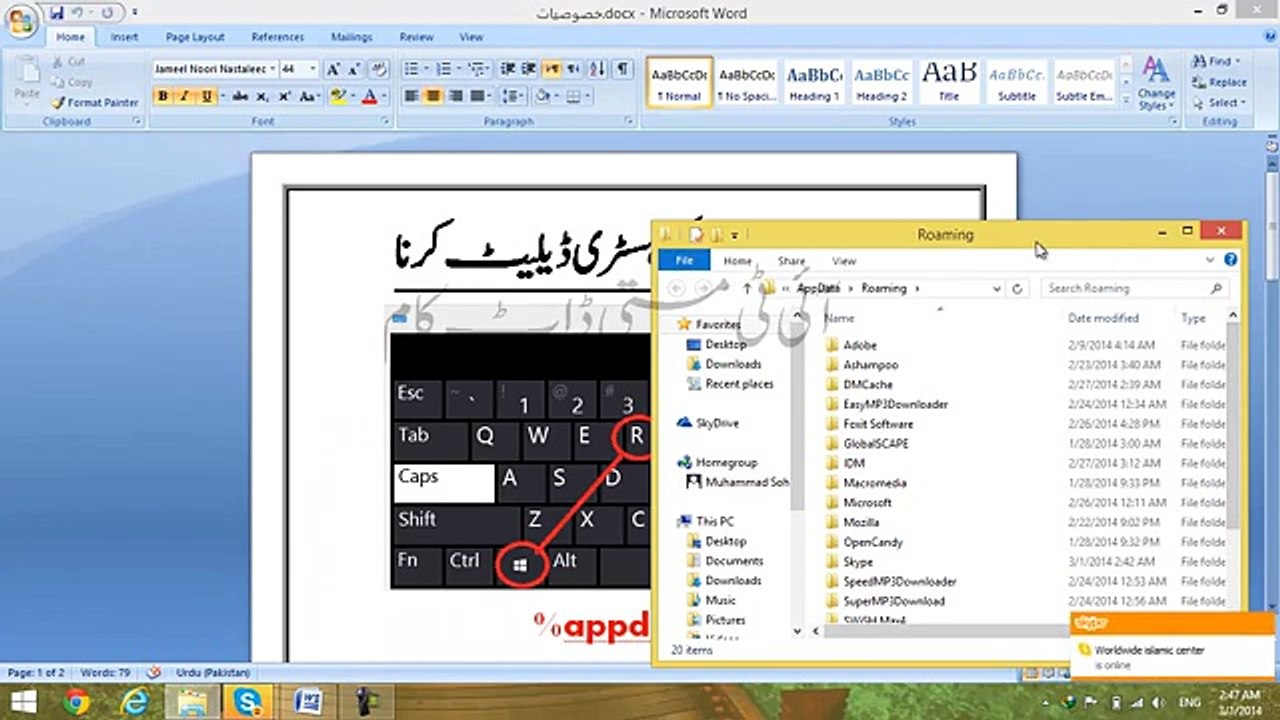Viewport: 1280px width, 720px height.
Task: Click the Office button in Word
Action: click(x=21, y=19)
